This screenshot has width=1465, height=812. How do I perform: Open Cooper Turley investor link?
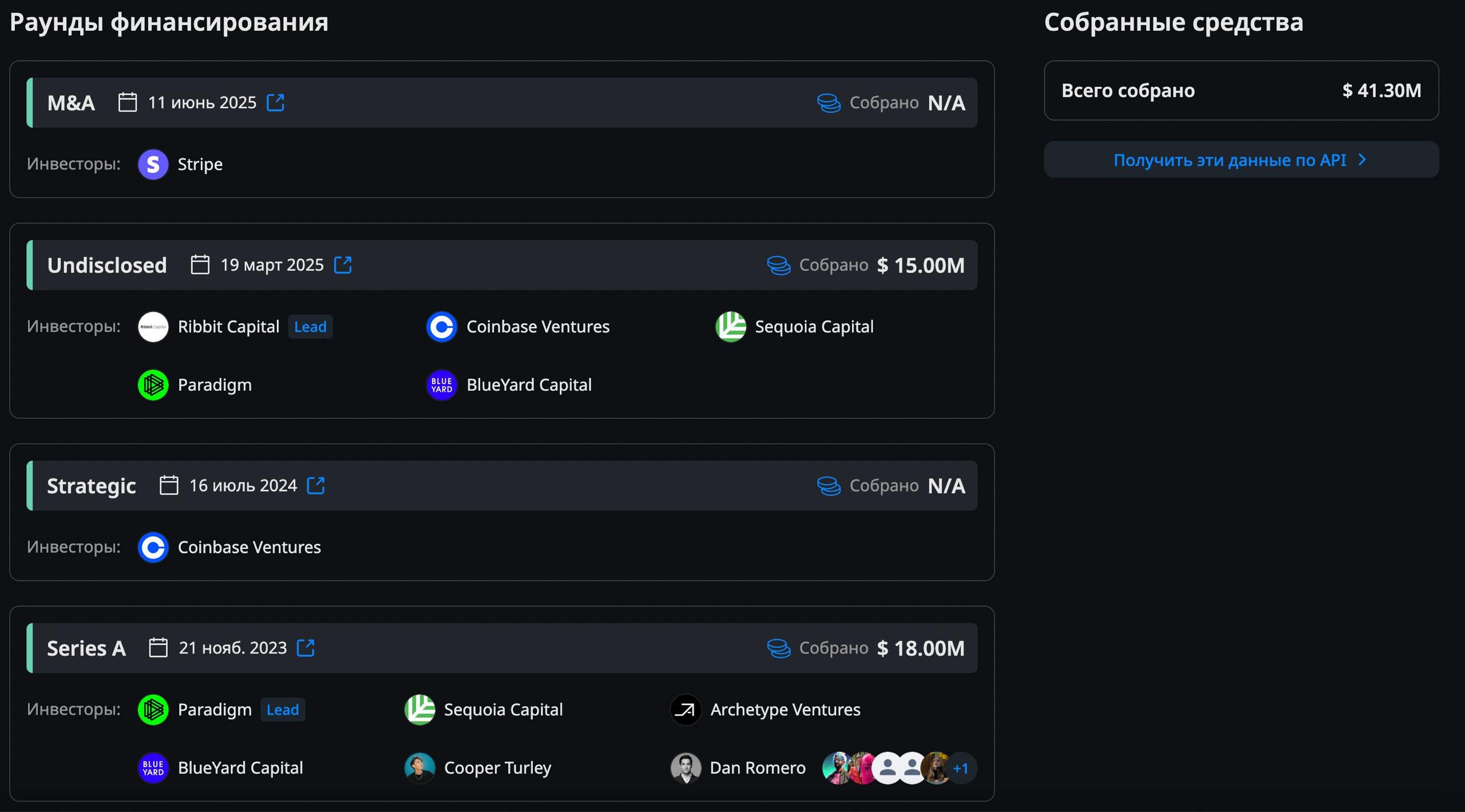point(497,768)
